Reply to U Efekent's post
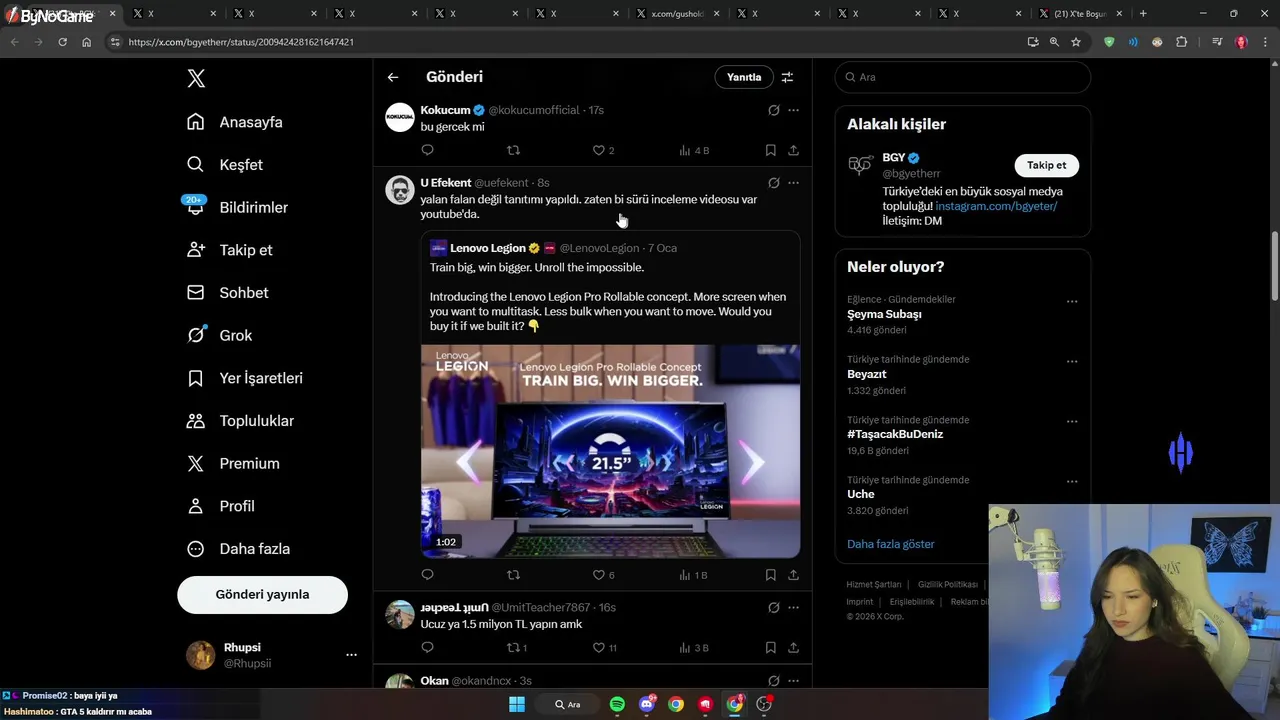The width and height of the screenshot is (1280, 720). point(427,575)
